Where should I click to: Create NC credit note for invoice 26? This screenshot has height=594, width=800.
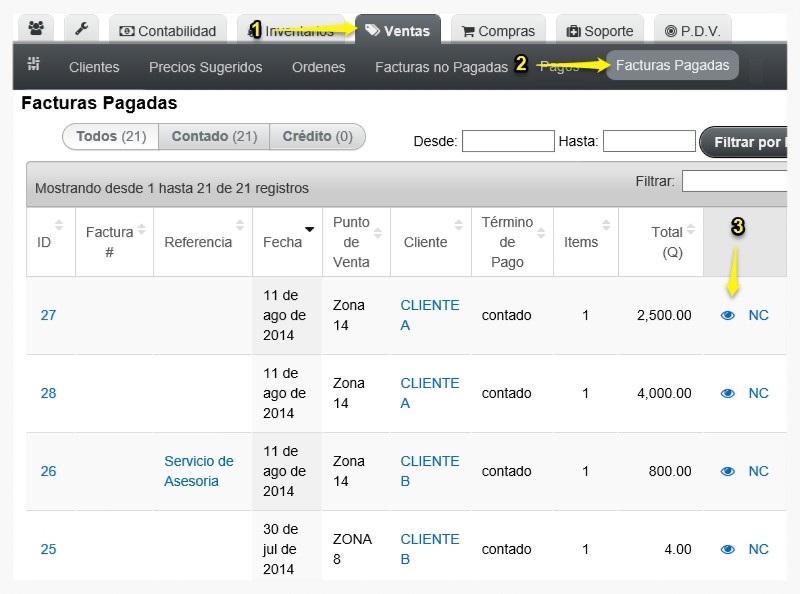point(758,472)
